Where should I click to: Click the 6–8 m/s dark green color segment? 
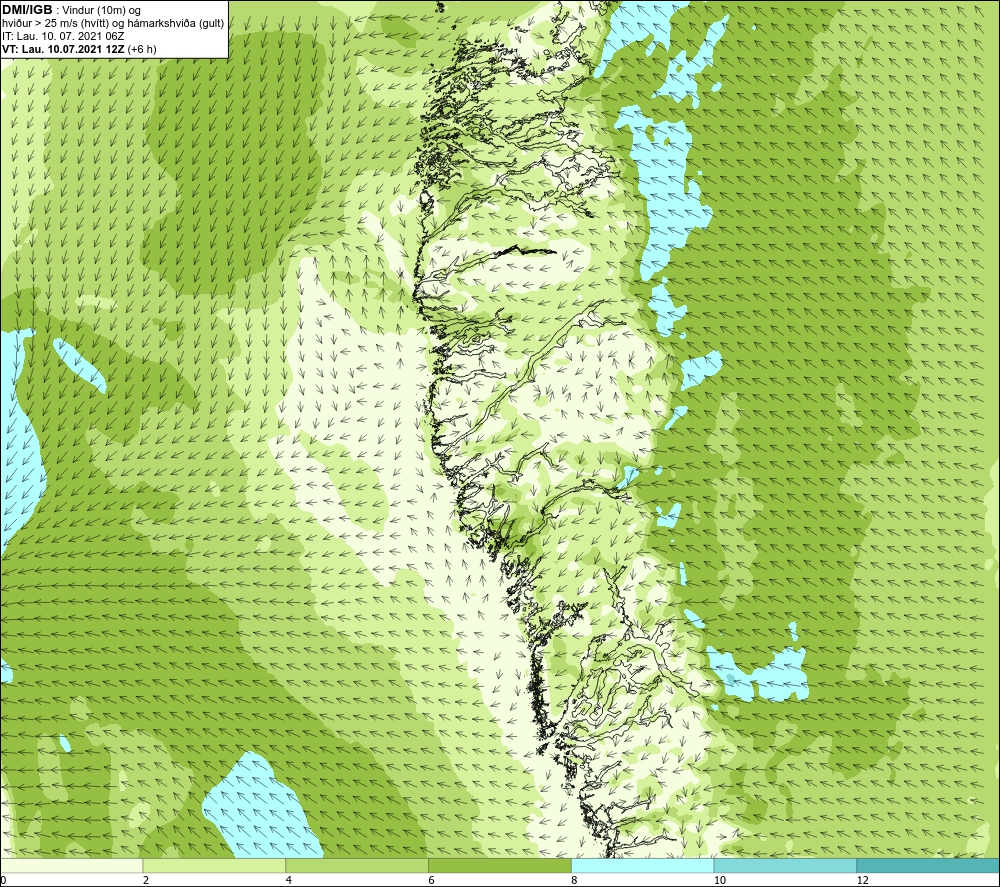[x=500, y=865]
